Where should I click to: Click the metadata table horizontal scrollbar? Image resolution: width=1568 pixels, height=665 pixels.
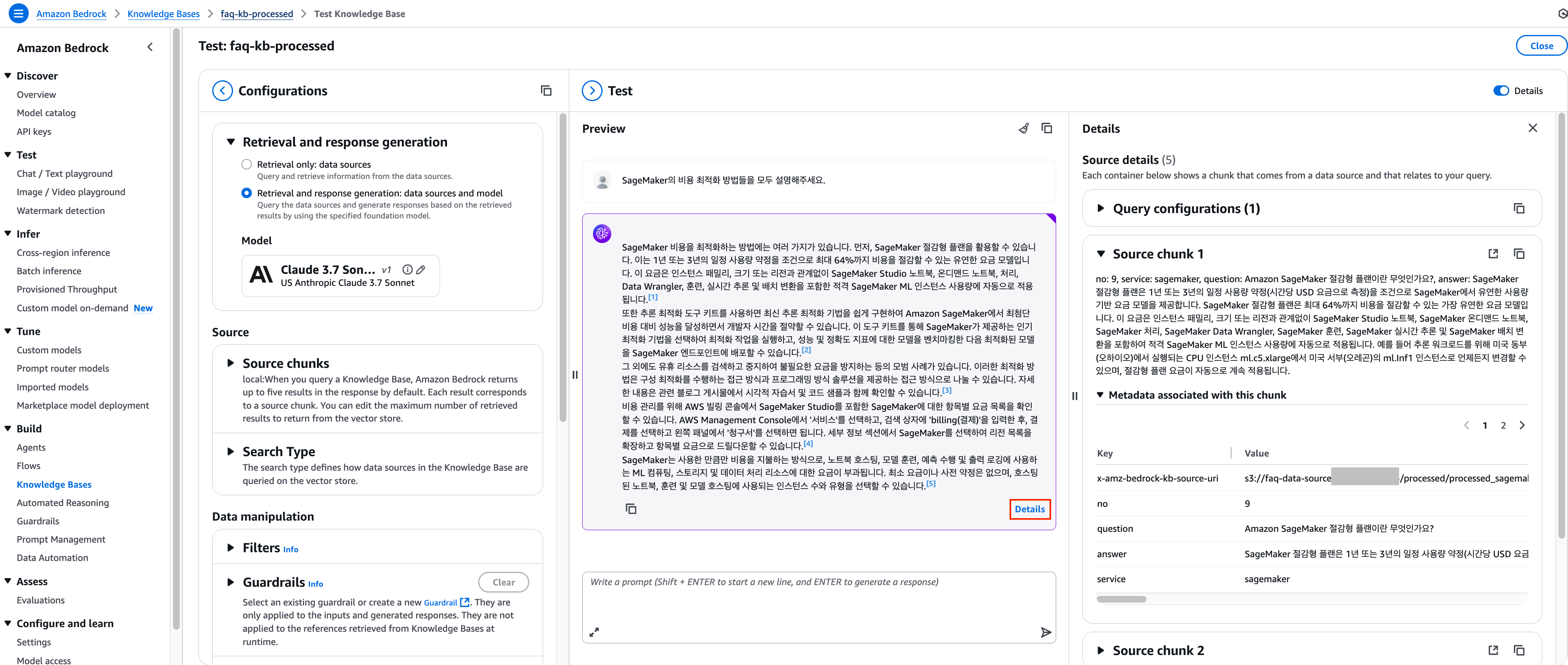pos(1121,599)
